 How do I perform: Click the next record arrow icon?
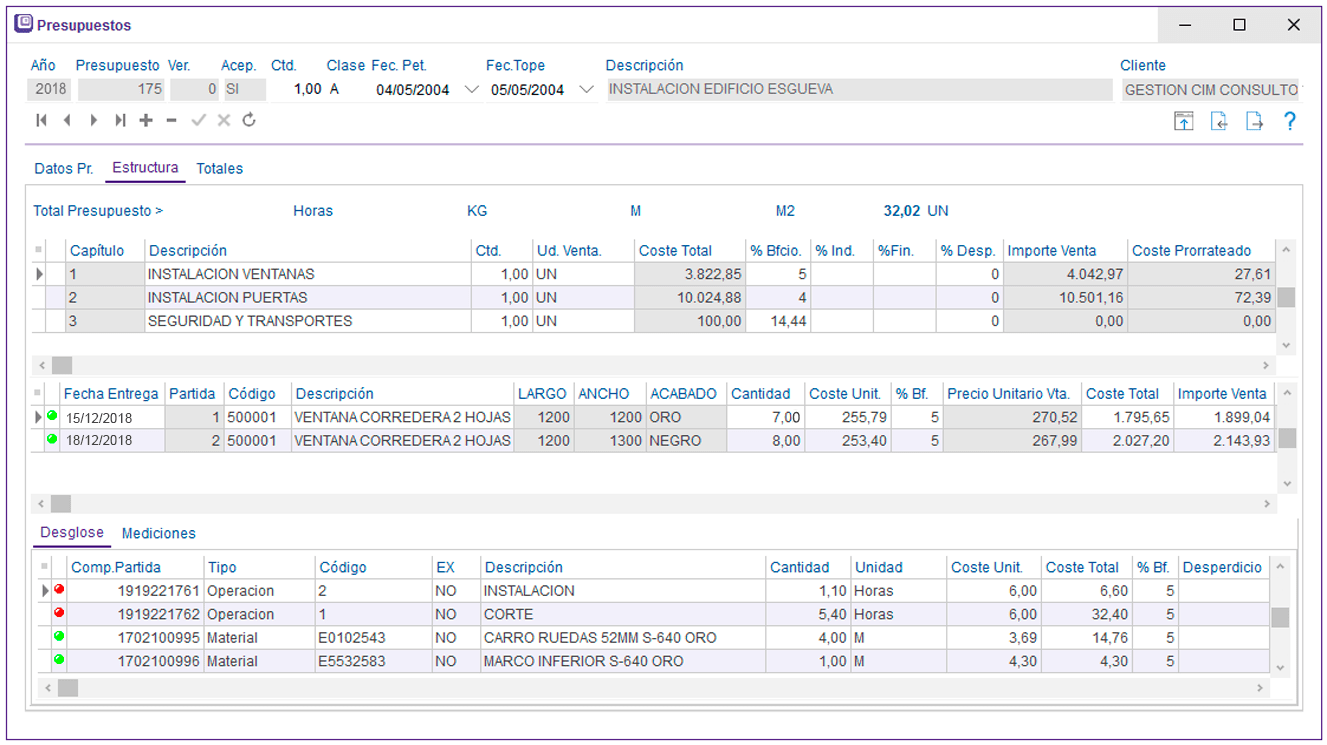(x=92, y=121)
